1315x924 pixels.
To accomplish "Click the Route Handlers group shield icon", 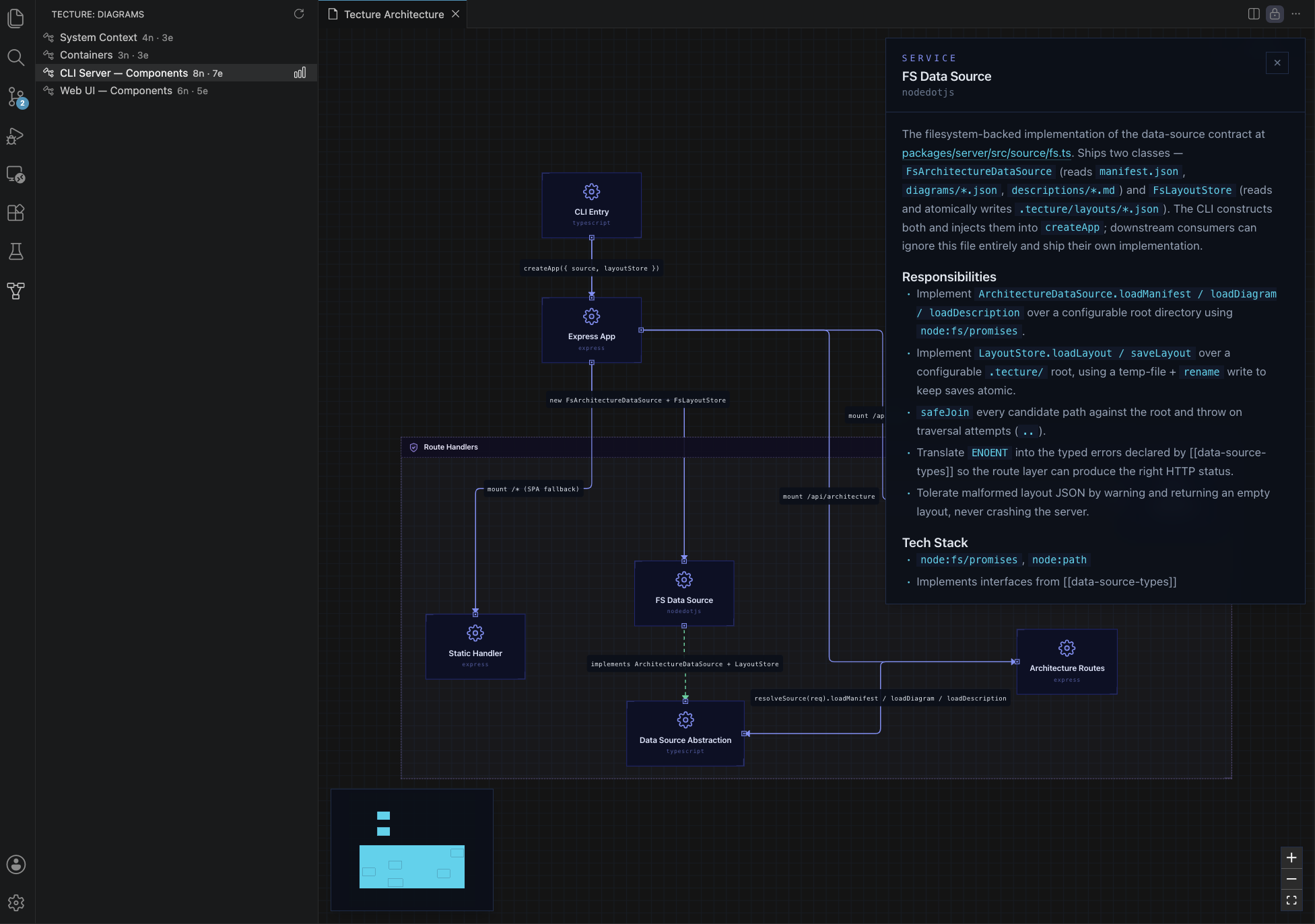I will pyautogui.click(x=413, y=447).
